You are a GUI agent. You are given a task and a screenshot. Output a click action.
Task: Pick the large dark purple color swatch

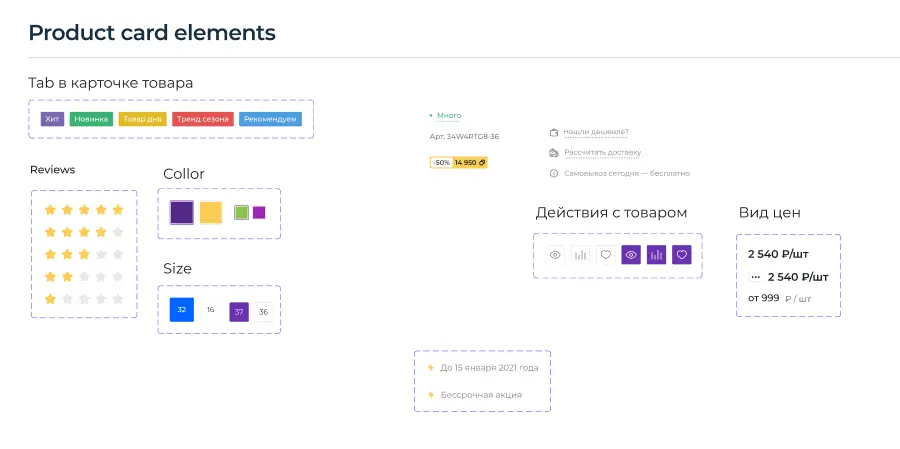tap(181, 212)
